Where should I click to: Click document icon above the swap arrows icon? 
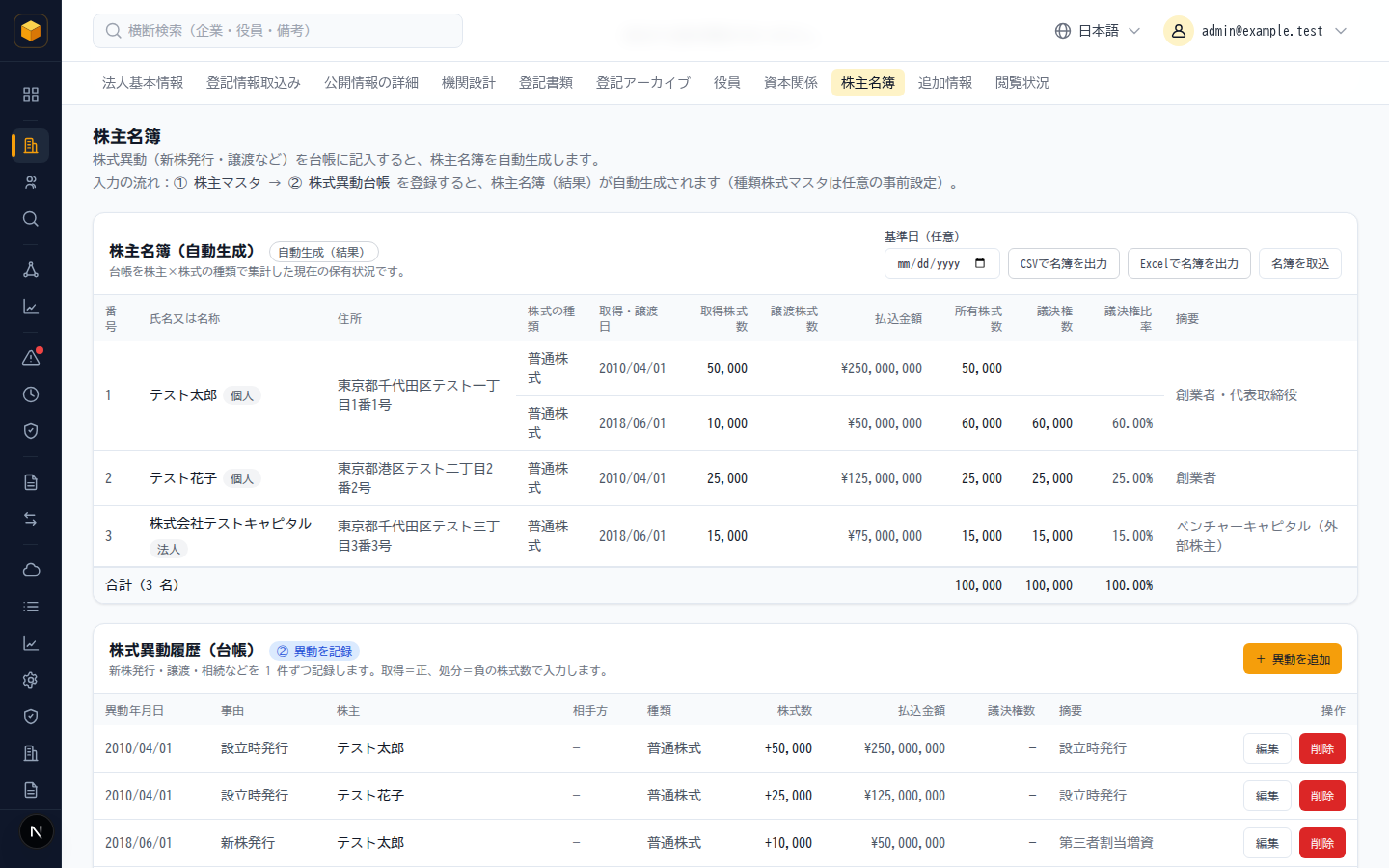[x=31, y=482]
